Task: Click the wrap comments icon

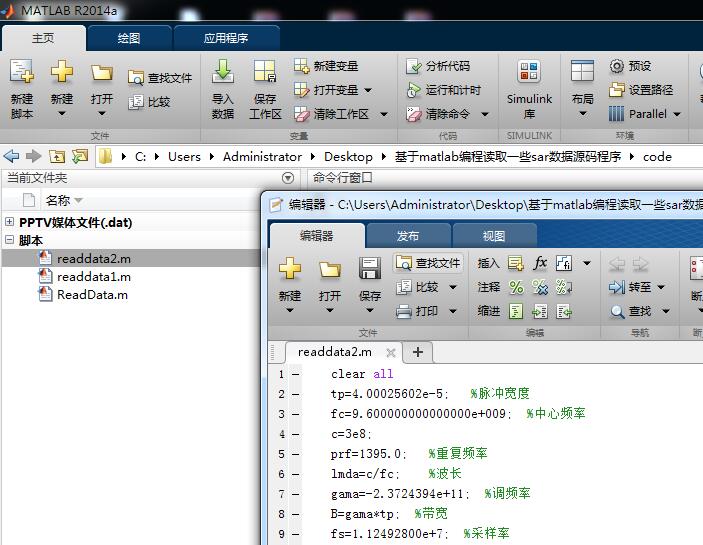Action: [x=564, y=287]
